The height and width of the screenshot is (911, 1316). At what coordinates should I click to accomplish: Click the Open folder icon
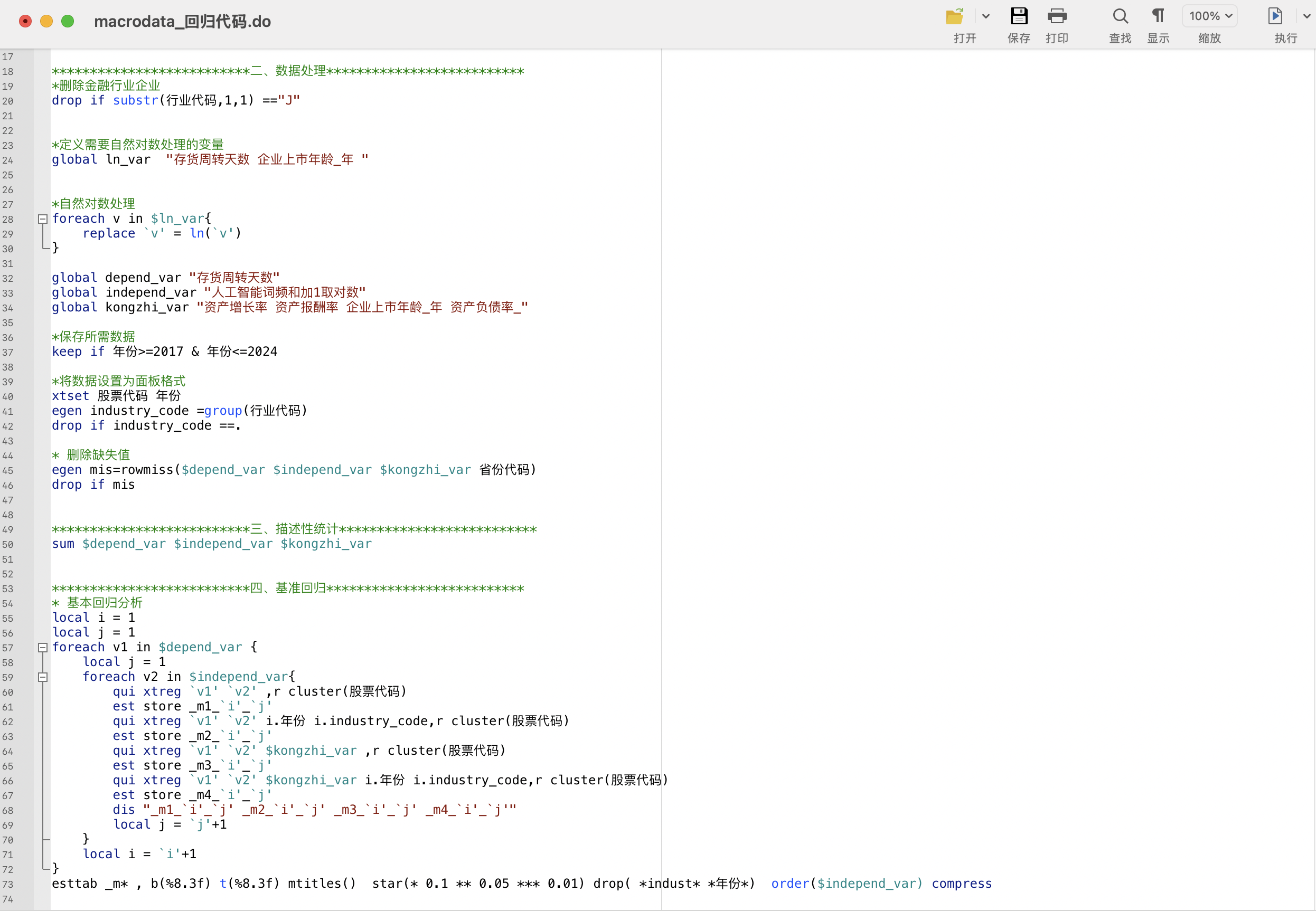pos(955,16)
